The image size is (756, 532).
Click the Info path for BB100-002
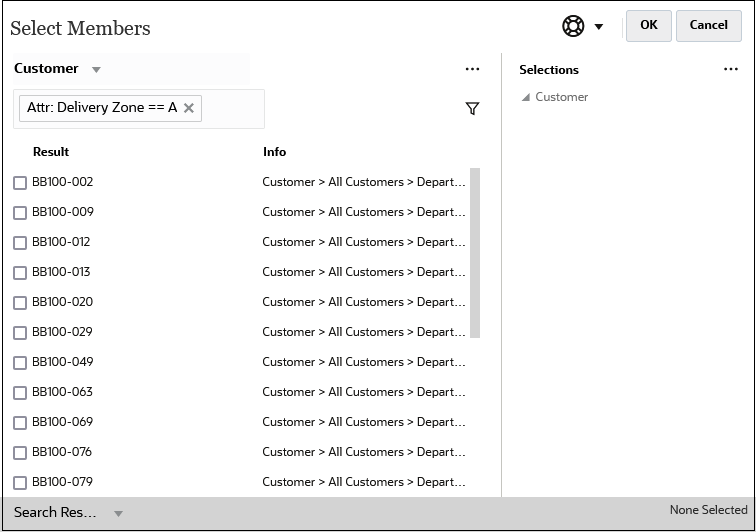[364, 182]
